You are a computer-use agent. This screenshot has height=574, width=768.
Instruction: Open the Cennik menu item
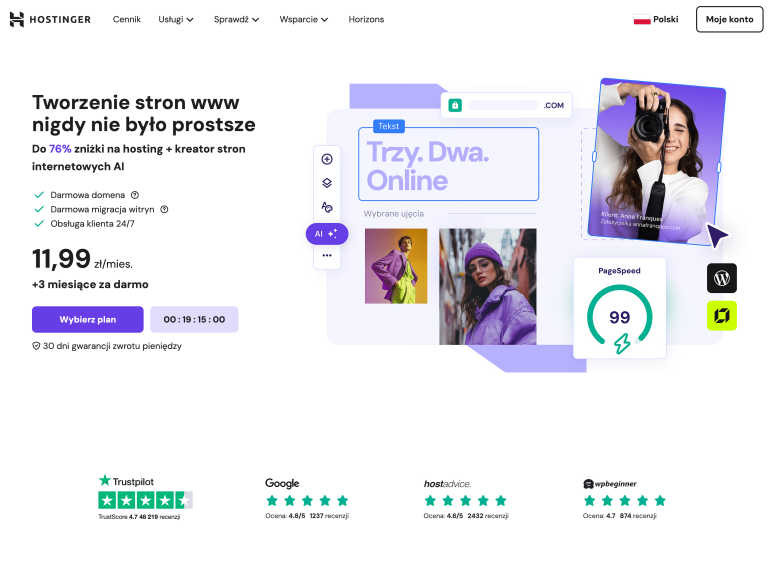click(127, 20)
